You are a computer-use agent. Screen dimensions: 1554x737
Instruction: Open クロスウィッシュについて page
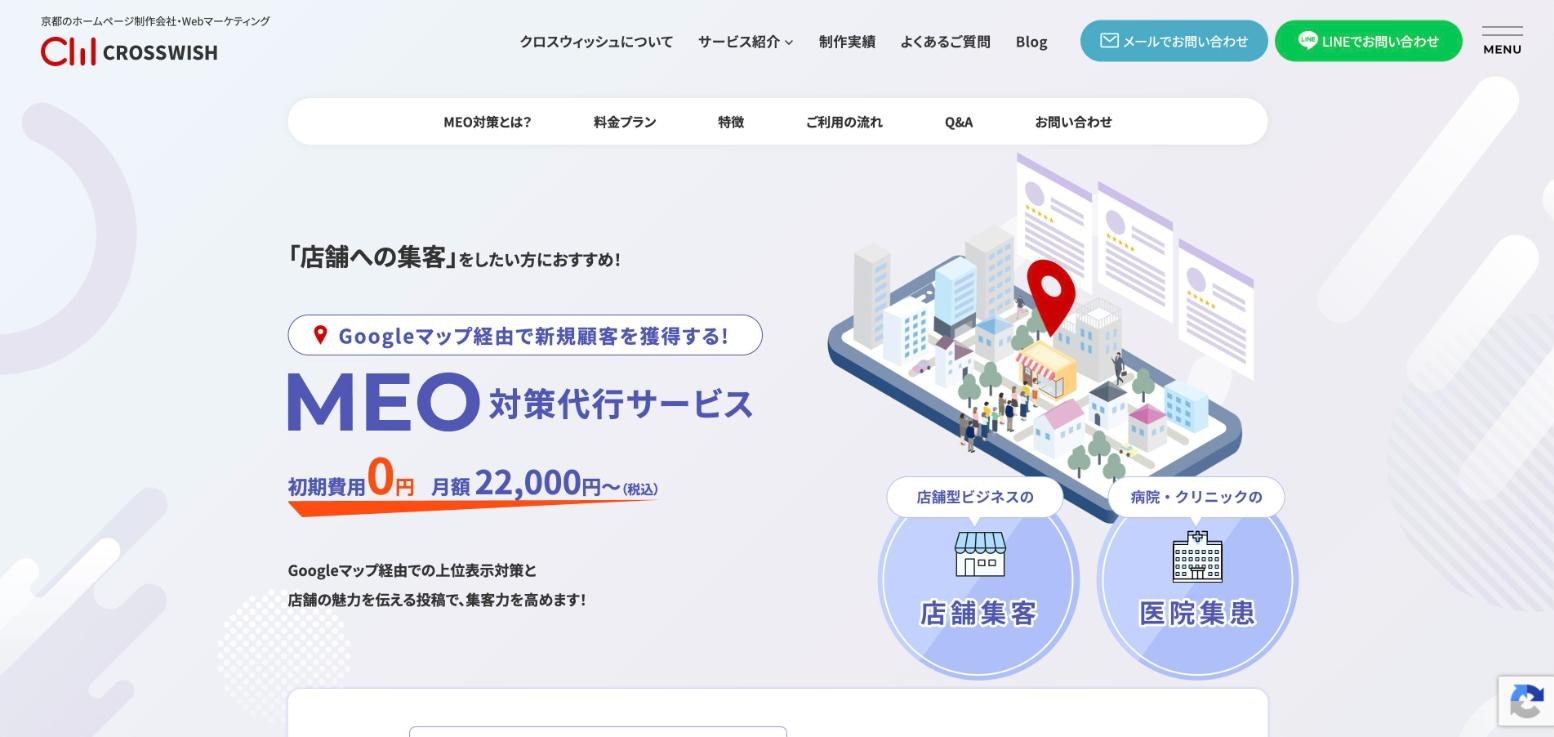click(596, 42)
